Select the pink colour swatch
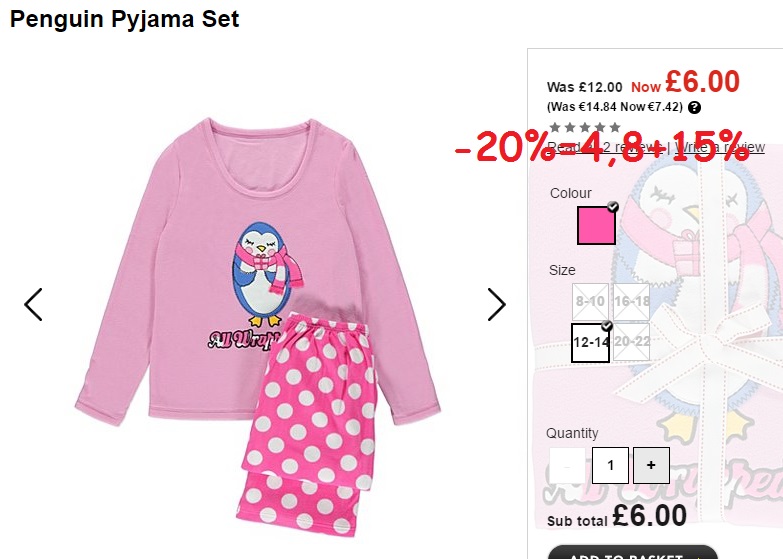The width and height of the screenshot is (783, 559). [596, 225]
